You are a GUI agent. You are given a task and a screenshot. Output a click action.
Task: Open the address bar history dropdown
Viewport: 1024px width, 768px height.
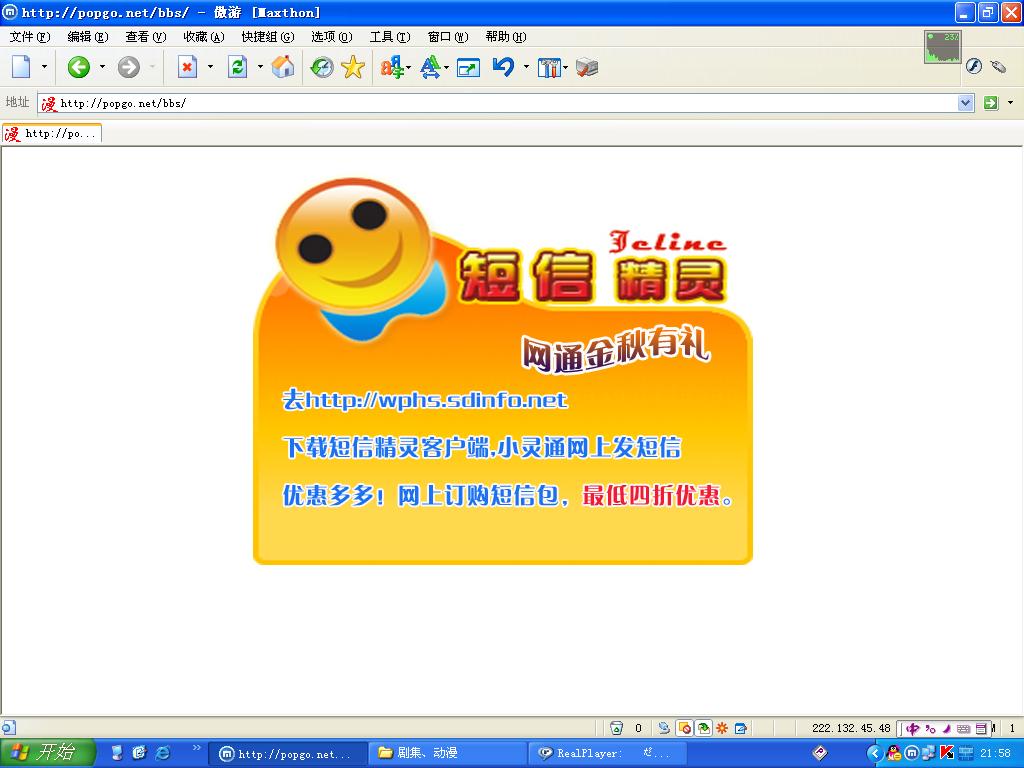966,103
